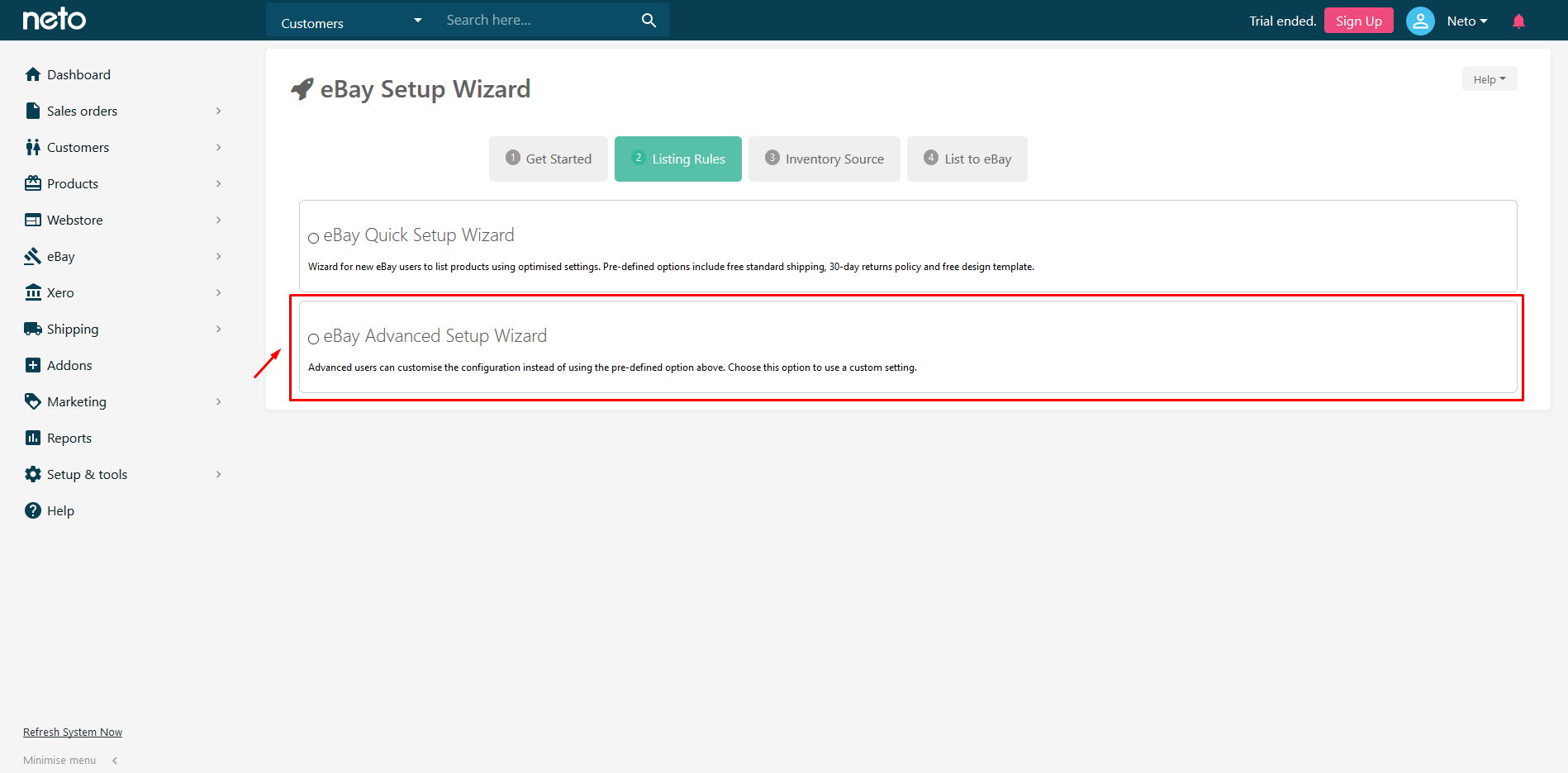This screenshot has height=773, width=1568.
Task: Expand Webstore submenu chevron
Action: tap(219, 220)
